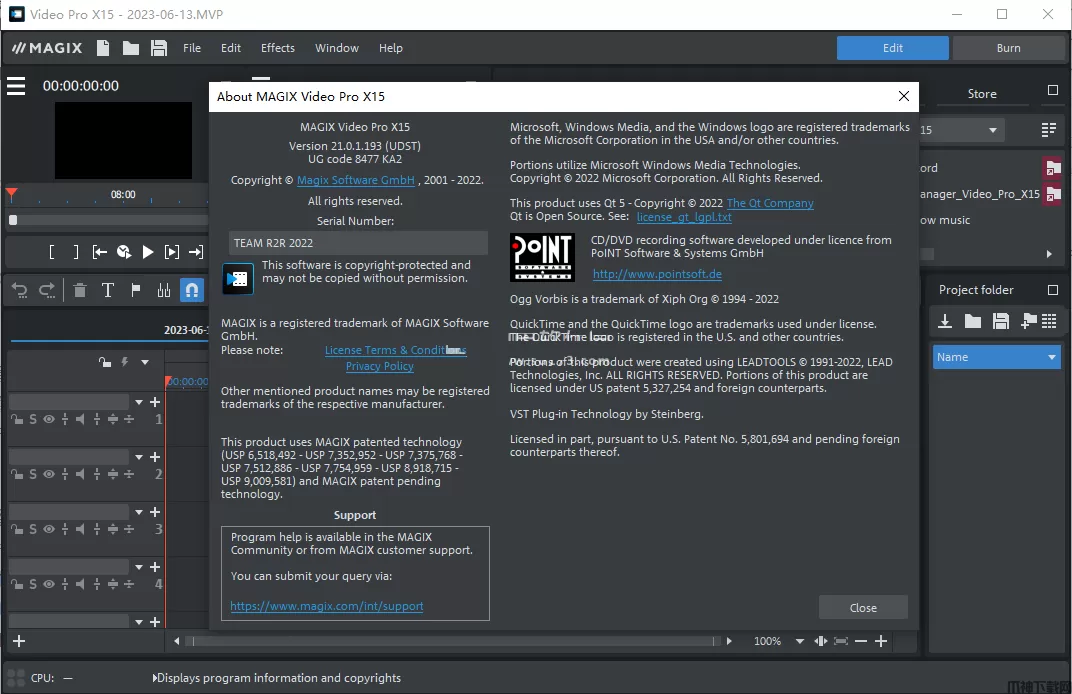1072x694 pixels.
Task: Open the hamburger menu above the preview monitor
Action: pyautogui.click(x=16, y=86)
